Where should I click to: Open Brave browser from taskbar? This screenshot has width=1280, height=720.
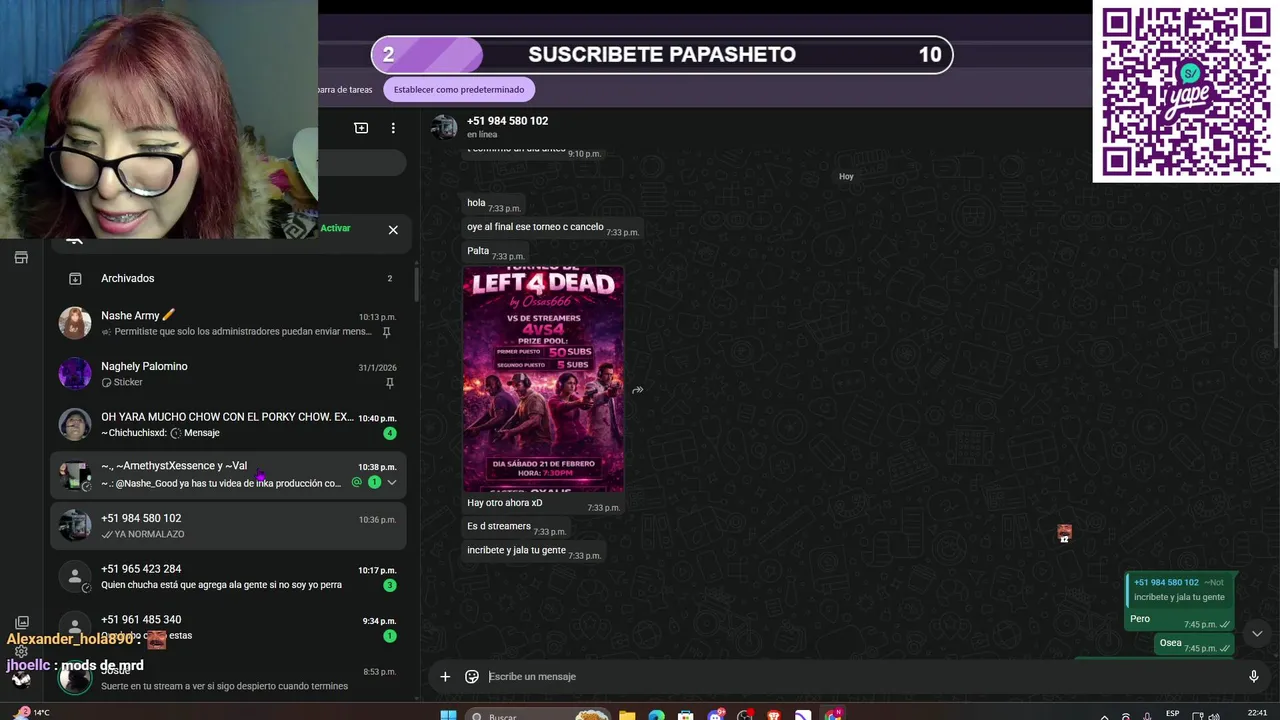[774, 716]
